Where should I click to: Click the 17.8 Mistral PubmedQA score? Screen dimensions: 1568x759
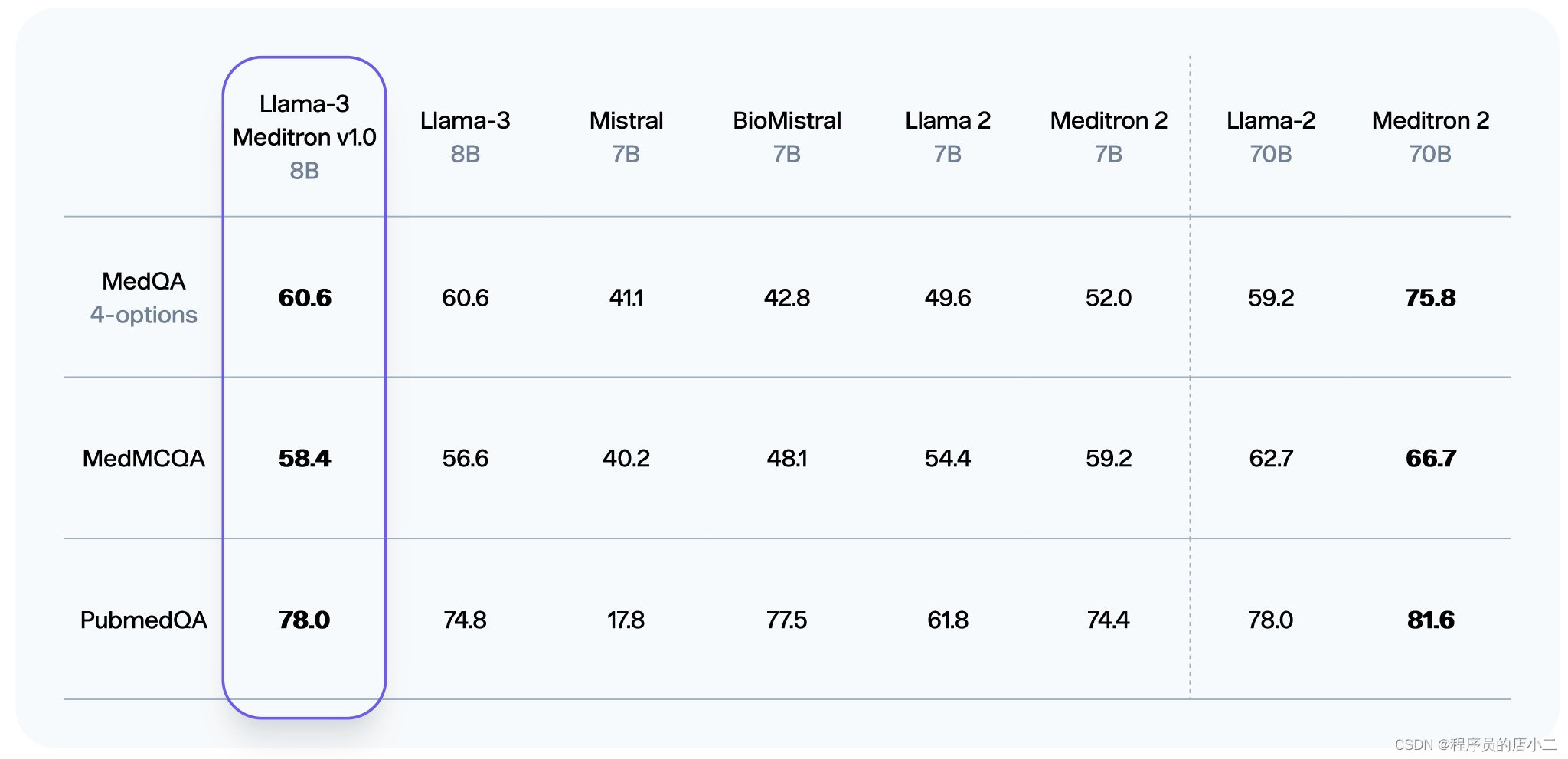coord(626,620)
